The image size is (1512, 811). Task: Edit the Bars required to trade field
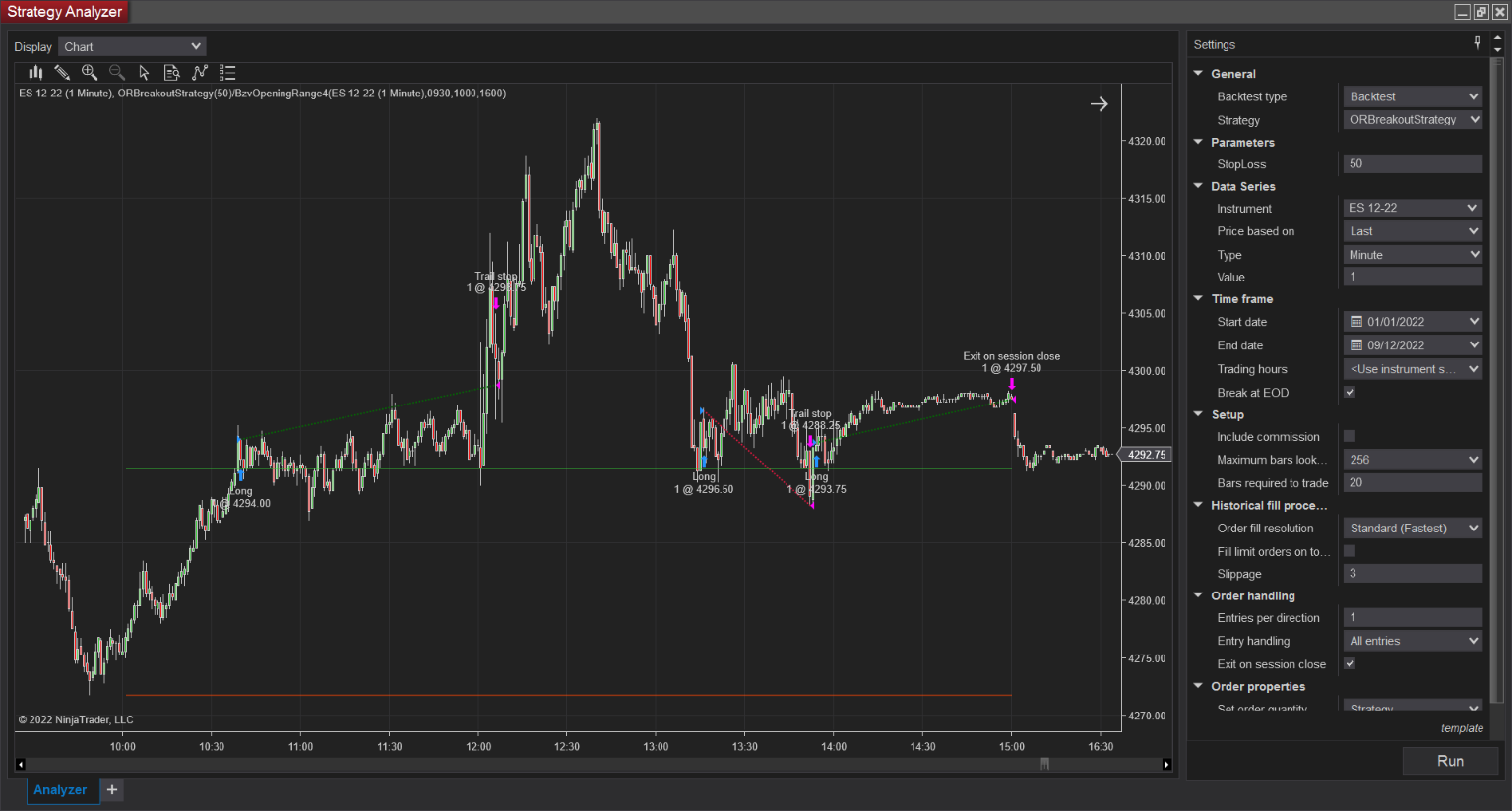coord(1413,482)
